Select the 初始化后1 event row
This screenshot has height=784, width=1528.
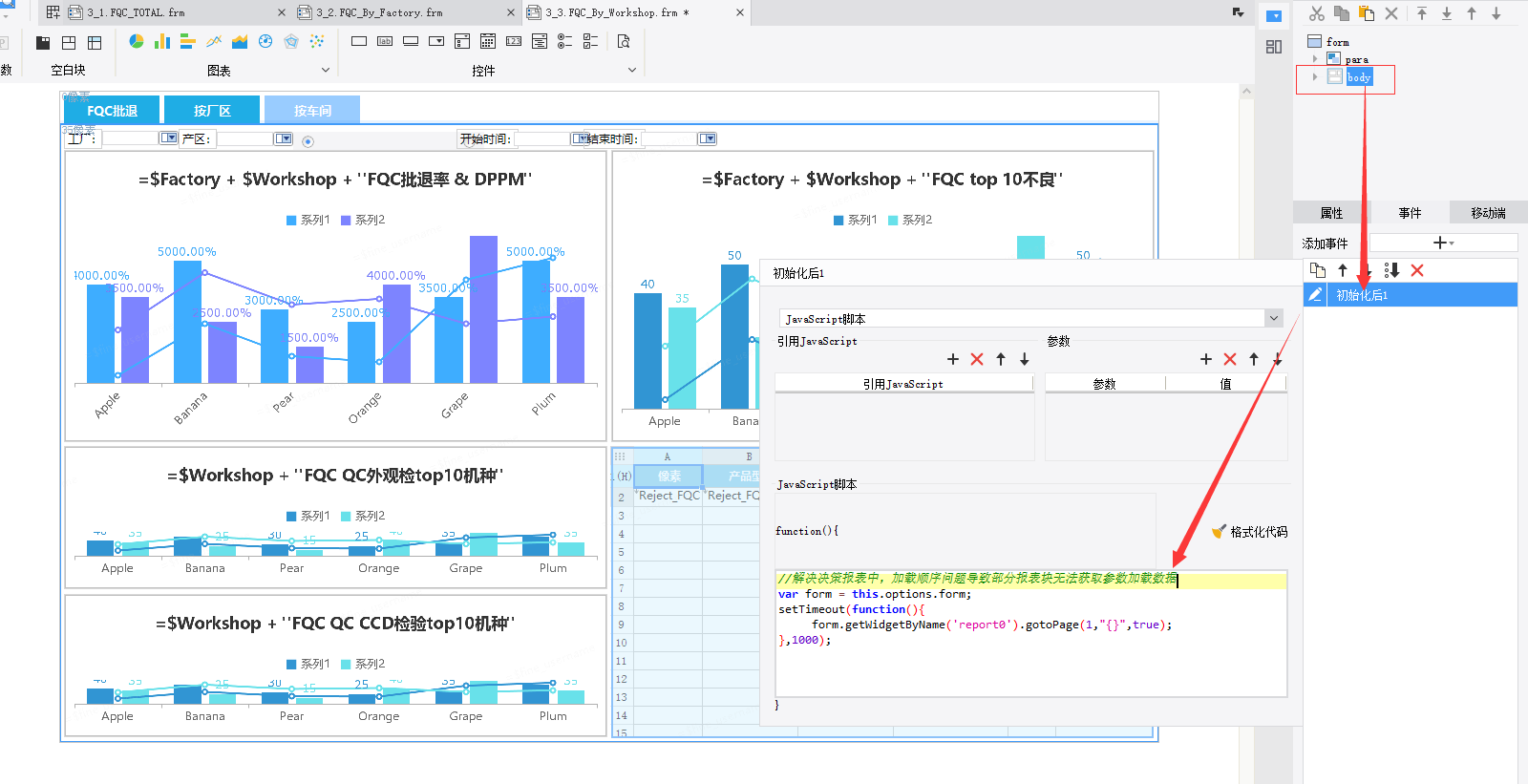click(x=1411, y=294)
